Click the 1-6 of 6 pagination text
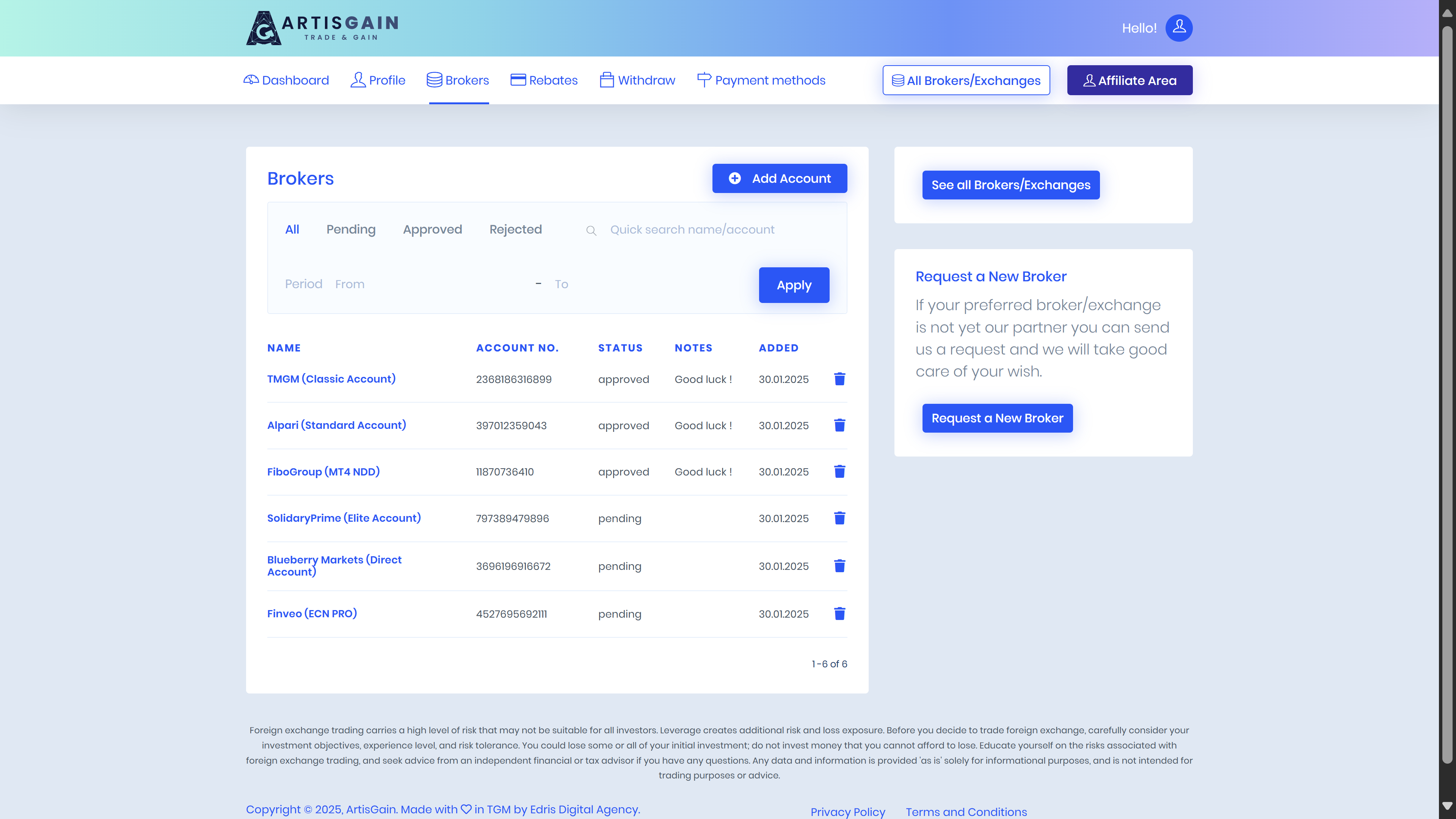 click(829, 664)
